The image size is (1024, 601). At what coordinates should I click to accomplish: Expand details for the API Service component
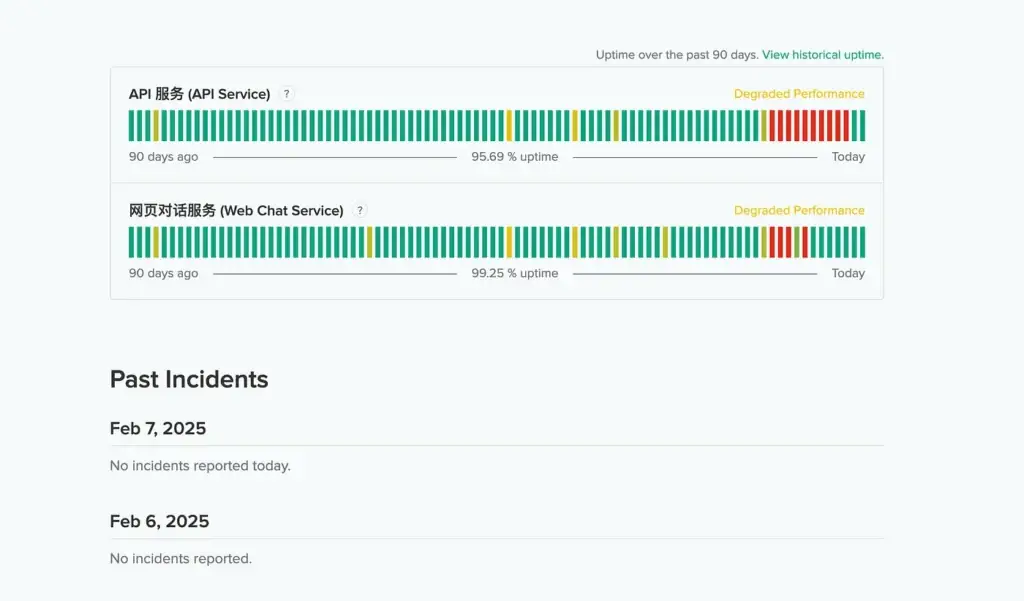tap(197, 93)
